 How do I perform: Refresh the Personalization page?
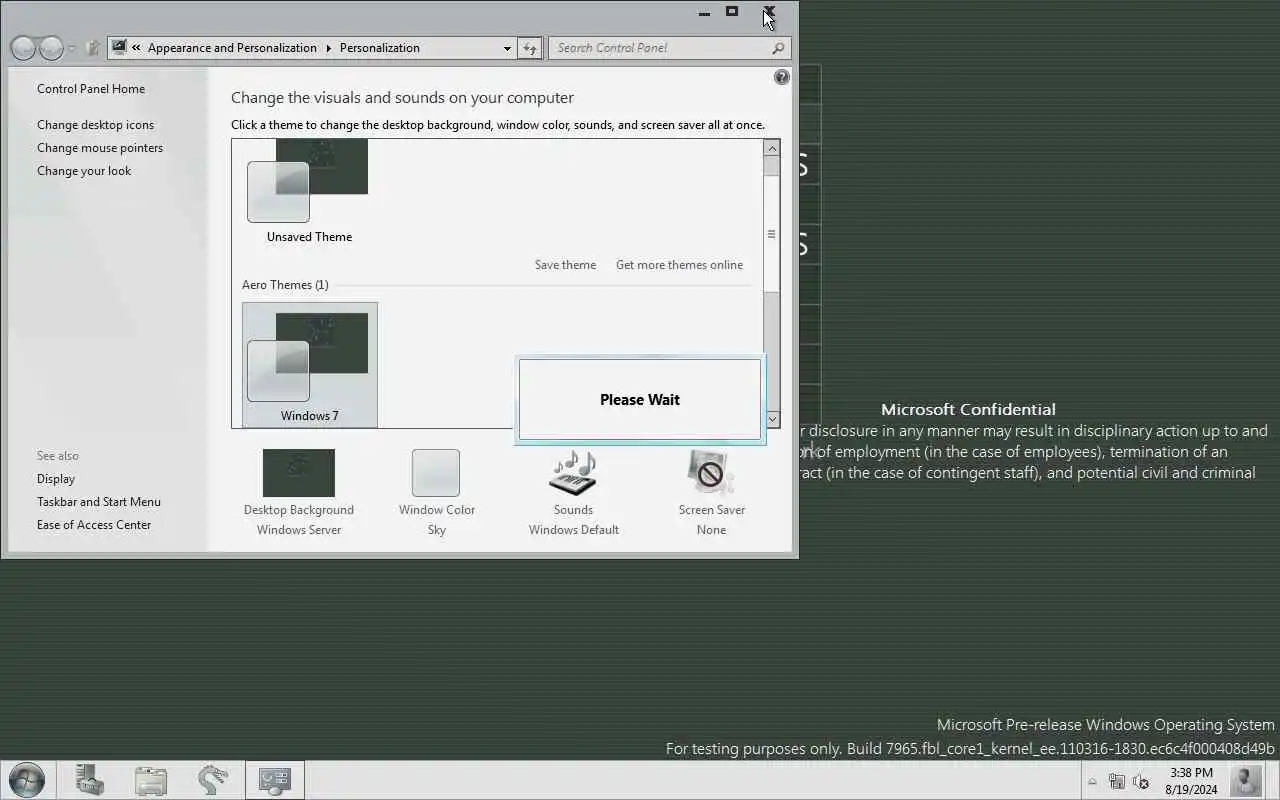(x=530, y=48)
